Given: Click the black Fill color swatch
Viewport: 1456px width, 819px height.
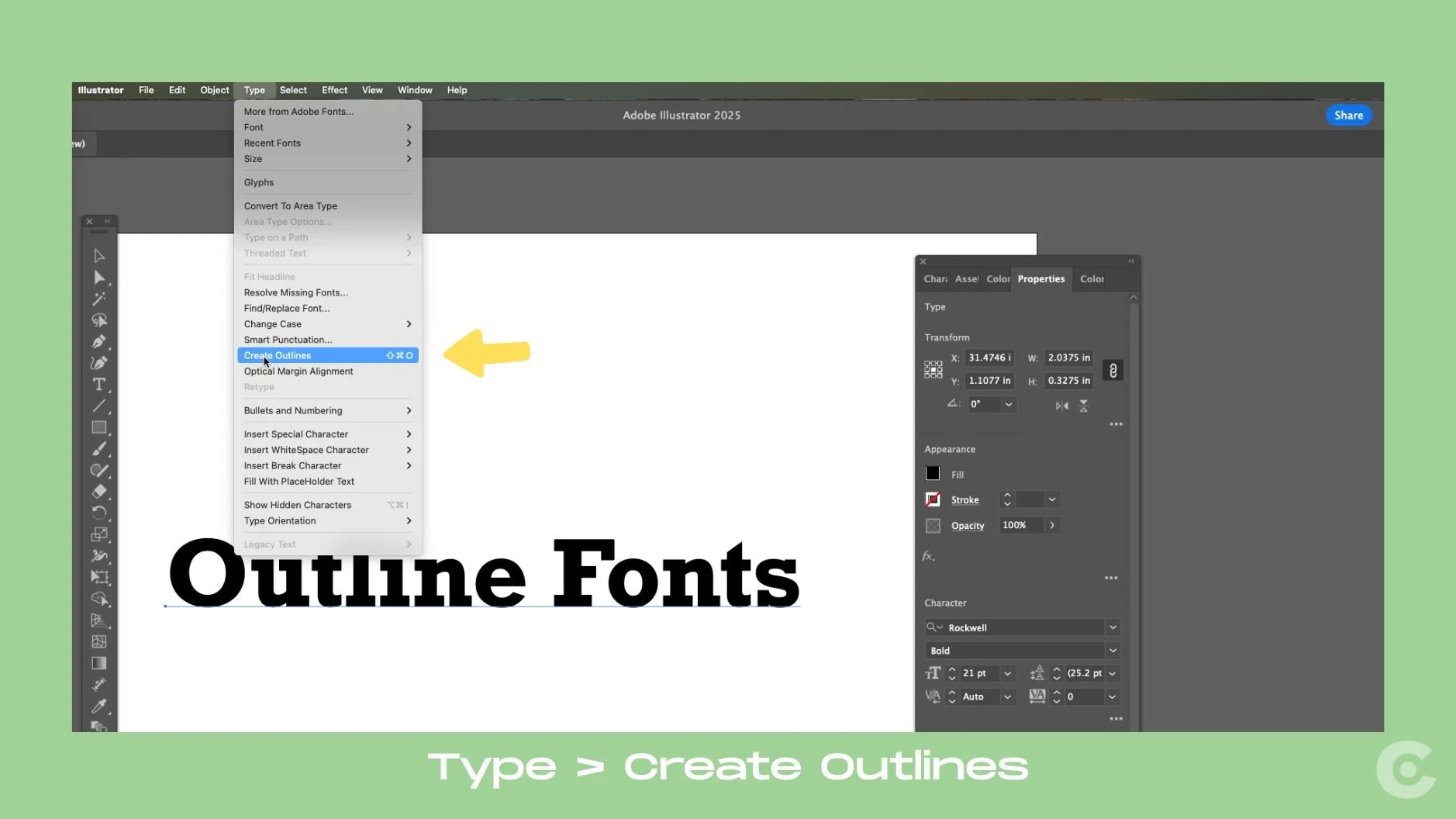Looking at the screenshot, I should [932, 473].
